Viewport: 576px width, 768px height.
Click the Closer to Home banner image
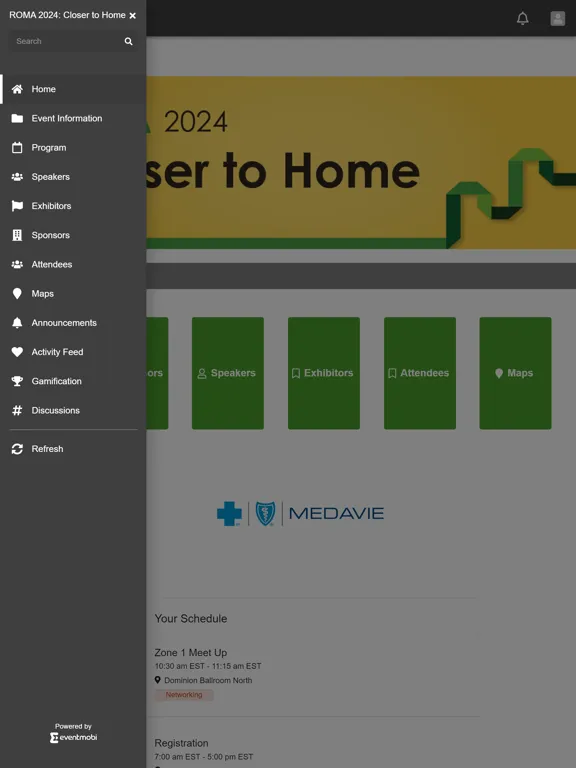click(361, 163)
